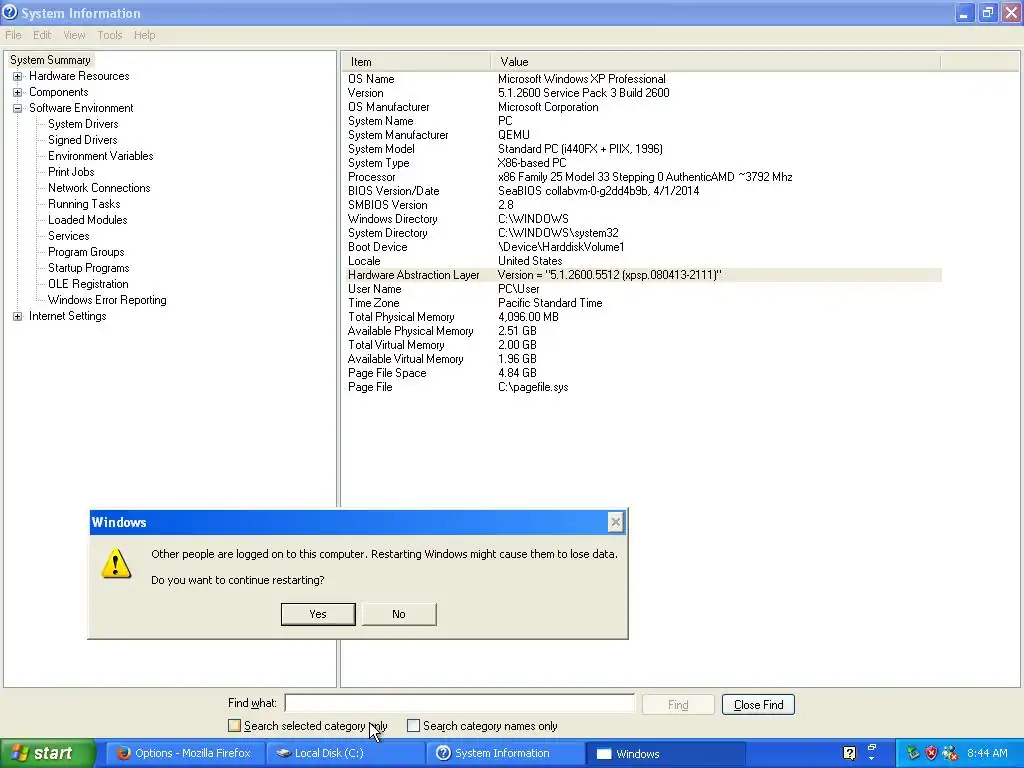This screenshot has height=768, width=1024.
Task: Open Environment Variables category
Action: point(101,156)
